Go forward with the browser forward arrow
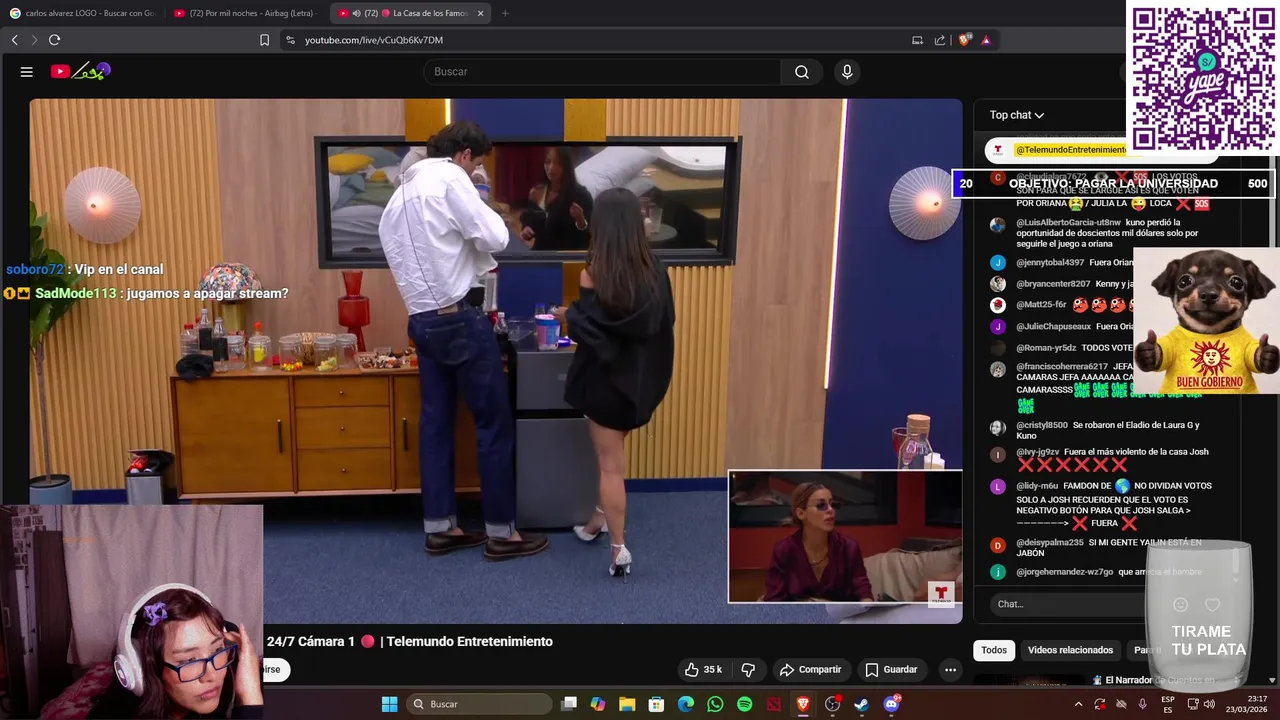 point(34,40)
